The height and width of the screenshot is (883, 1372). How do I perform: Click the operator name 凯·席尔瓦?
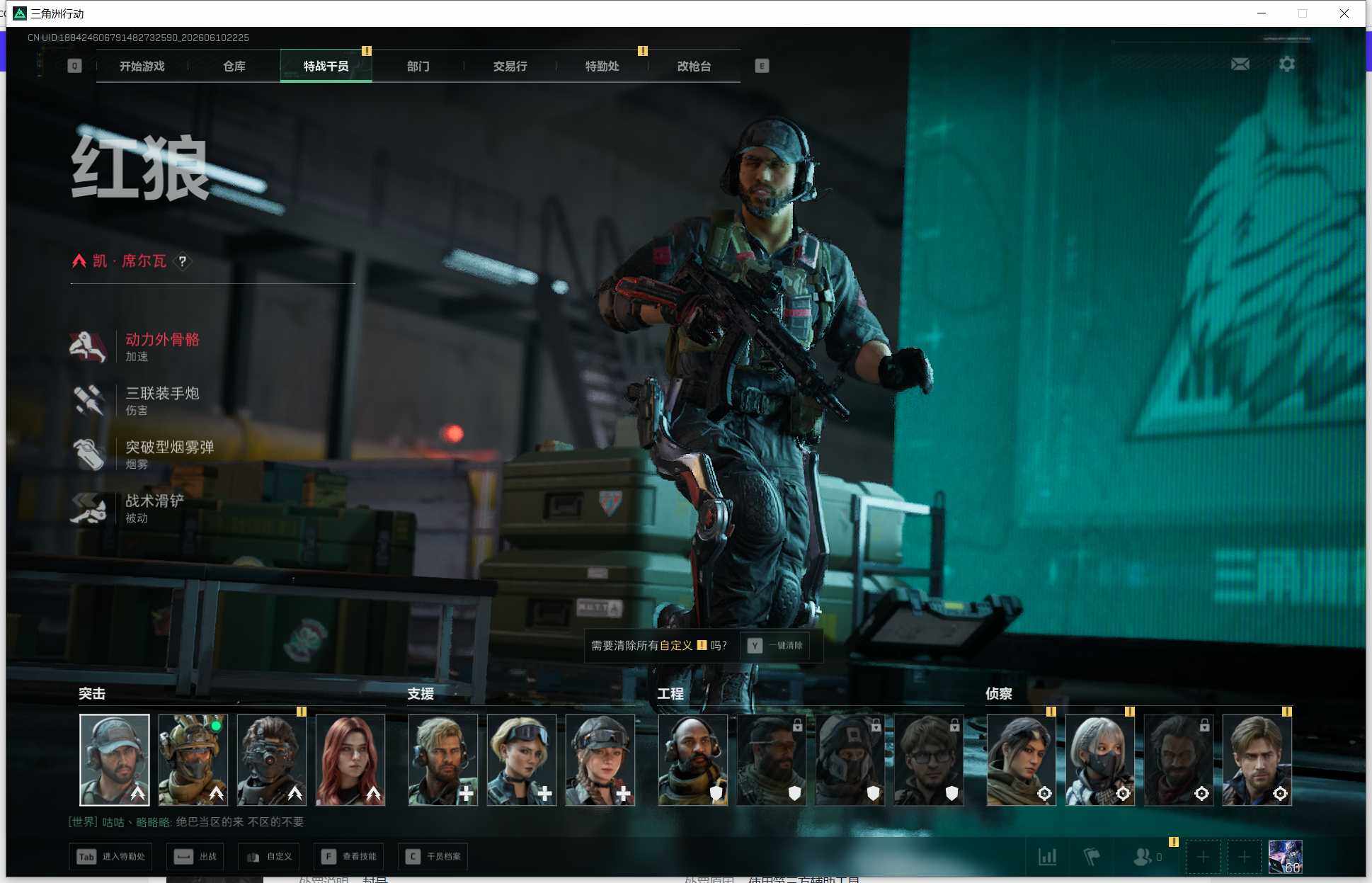pyautogui.click(x=130, y=261)
